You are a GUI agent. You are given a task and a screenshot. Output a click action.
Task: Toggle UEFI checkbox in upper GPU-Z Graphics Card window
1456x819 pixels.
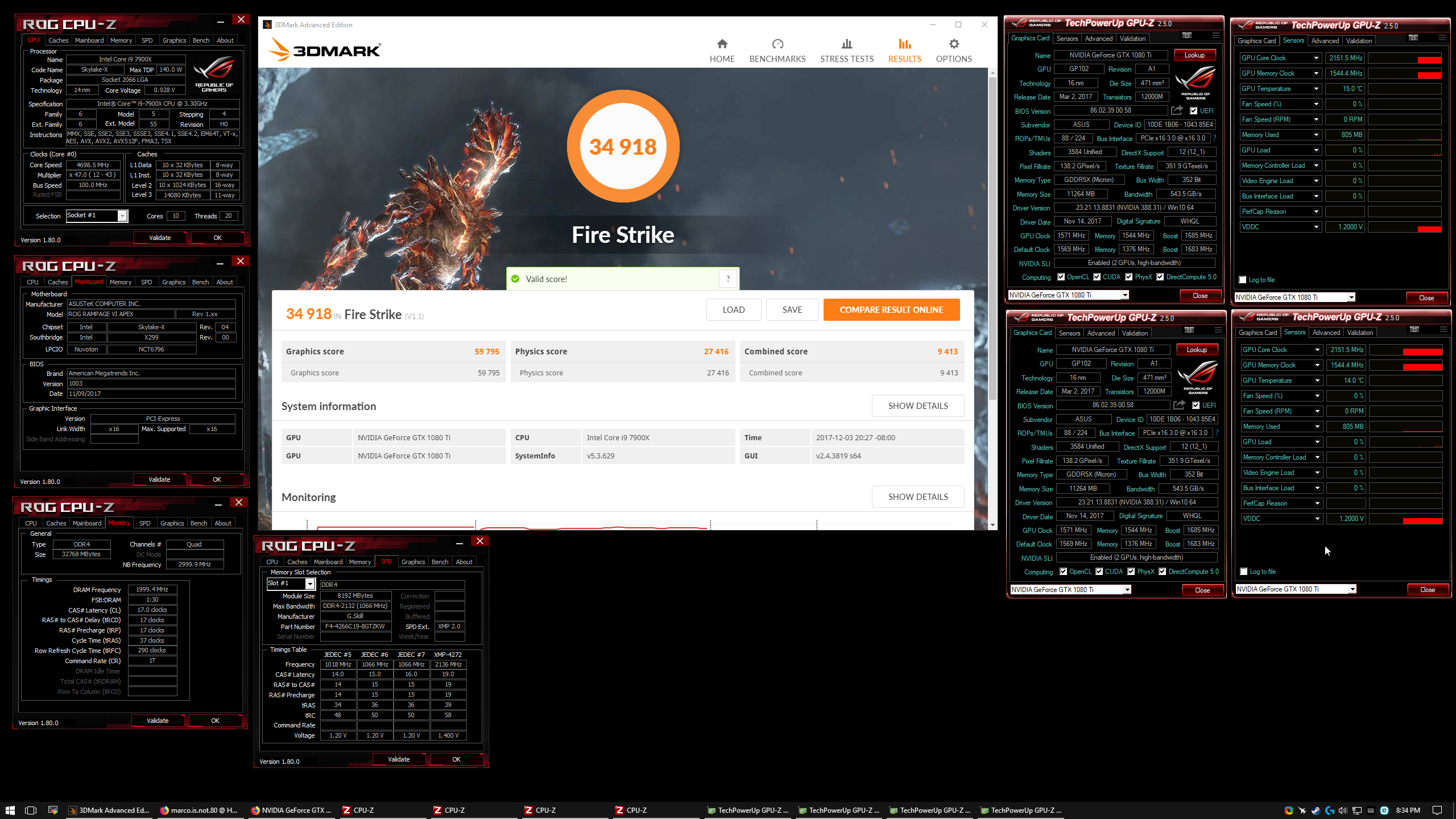click(x=1193, y=111)
